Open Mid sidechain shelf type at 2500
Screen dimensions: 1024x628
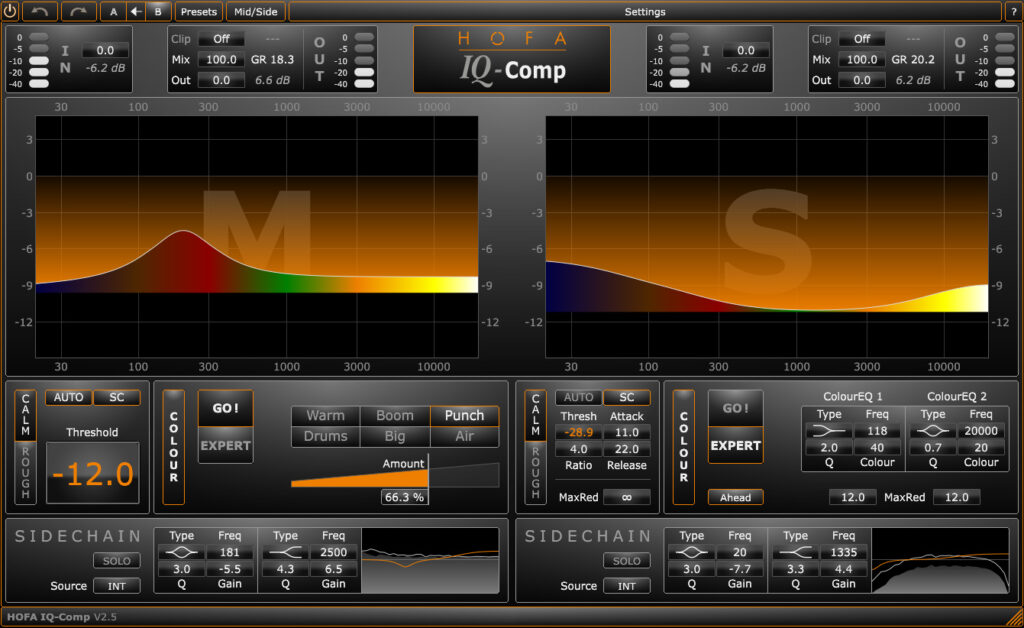point(285,552)
